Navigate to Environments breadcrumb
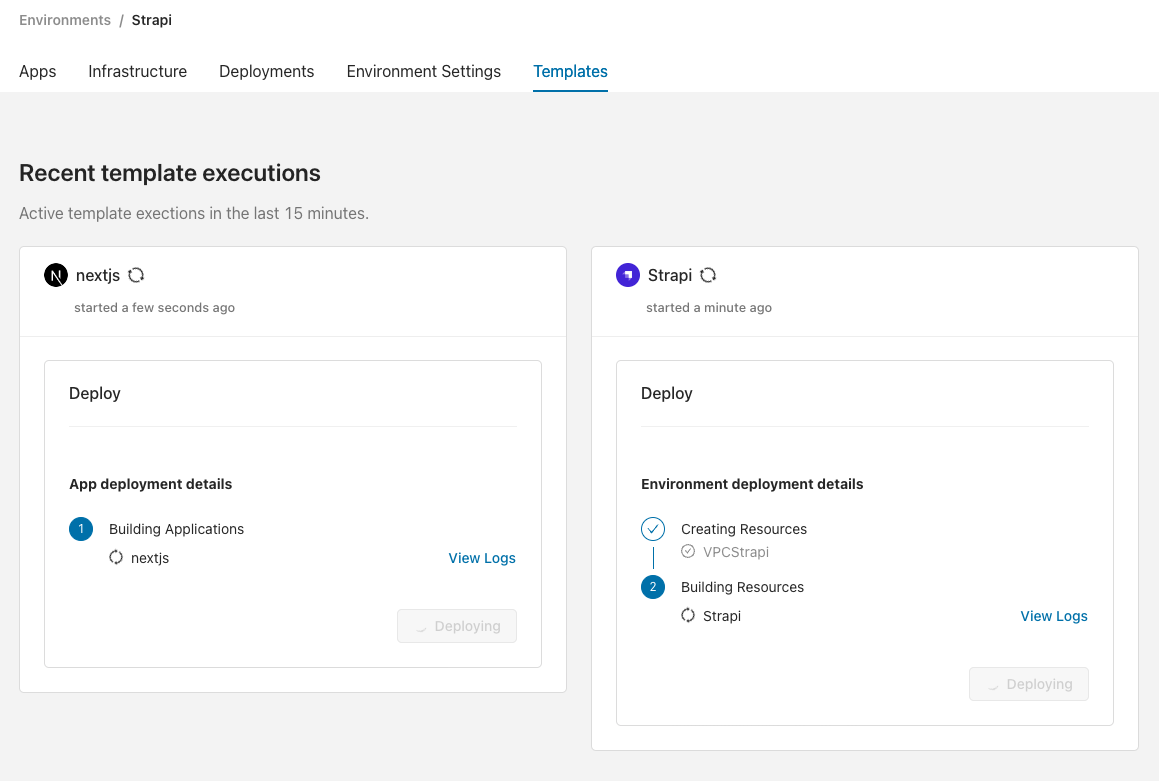Viewport: 1159px width, 781px height. [x=65, y=20]
